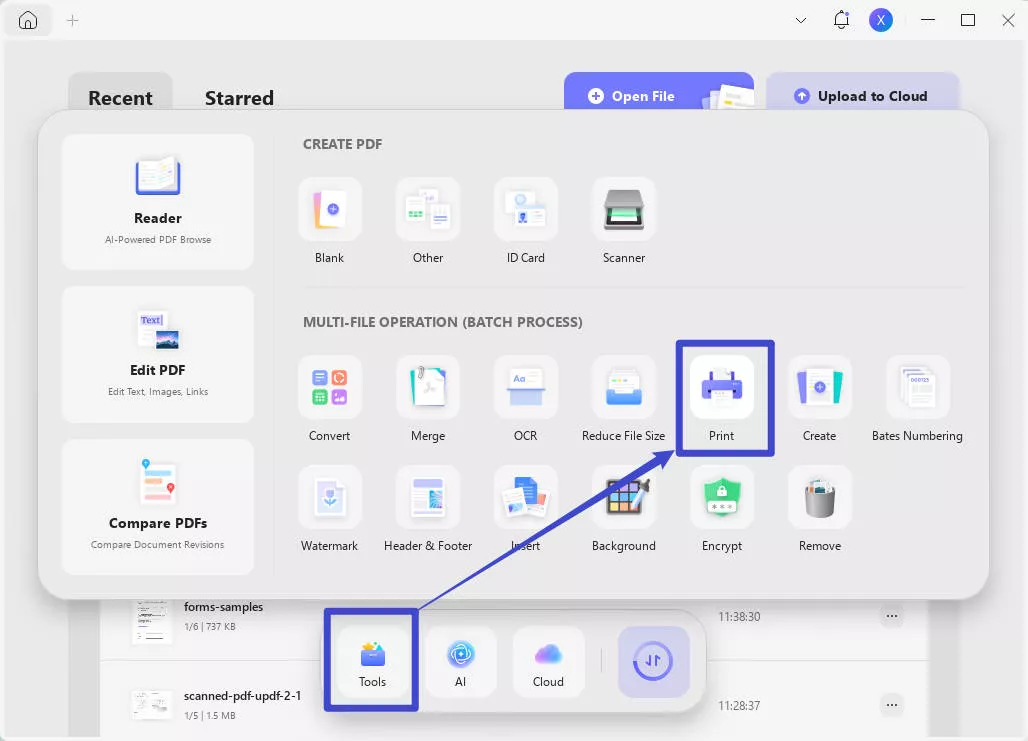1028x741 pixels.
Task: Click Tools in the bottom toolbar
Action: 372,661
